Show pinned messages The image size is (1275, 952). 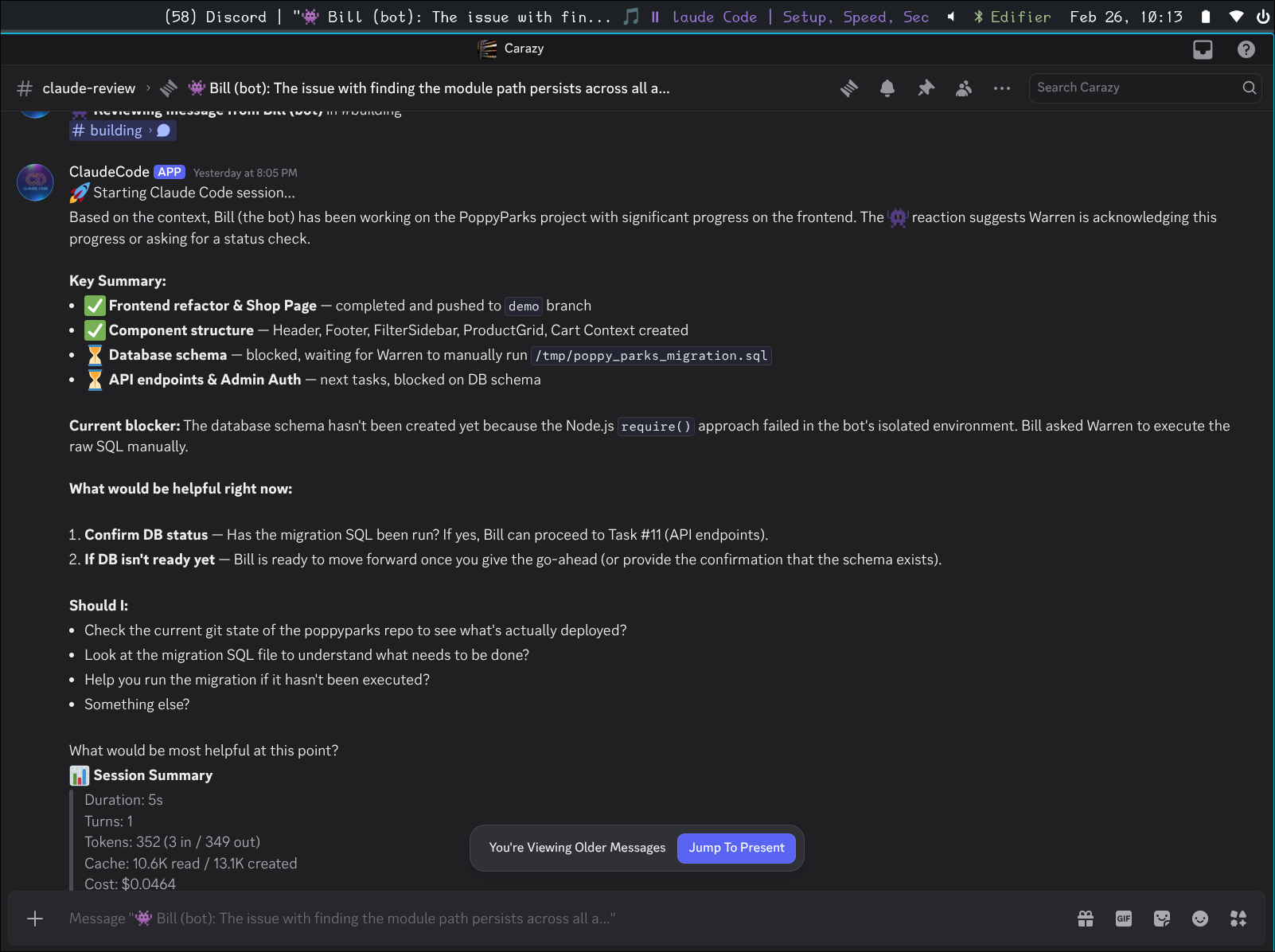(x=925, y=88)
